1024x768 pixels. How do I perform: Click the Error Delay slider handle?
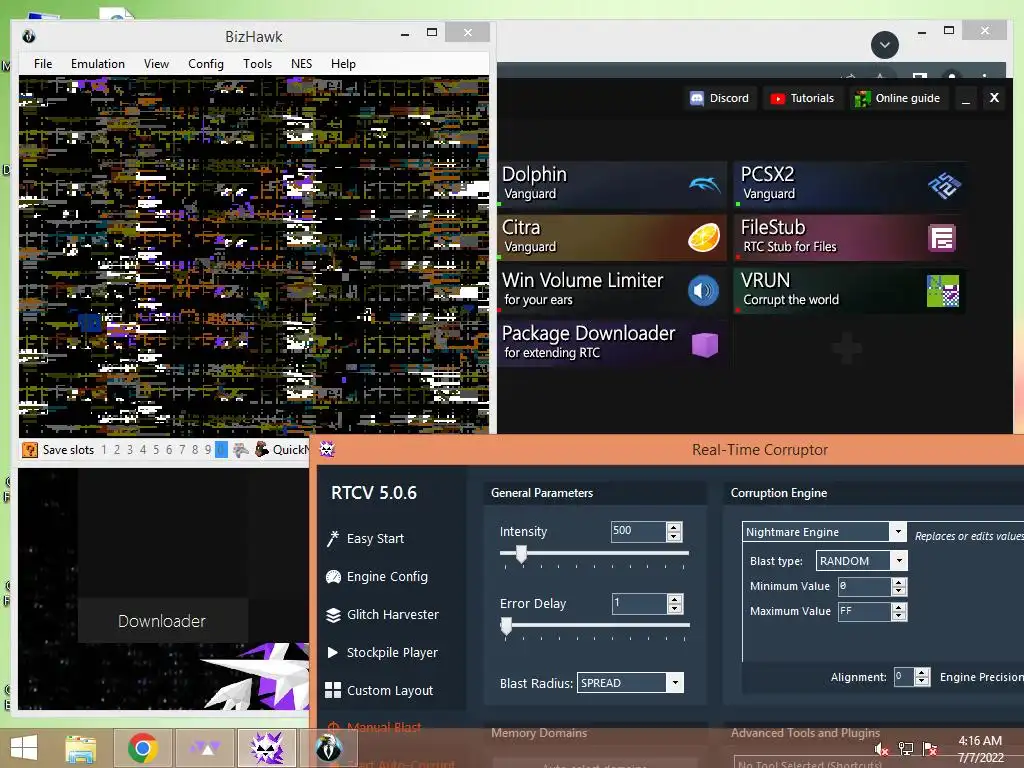[506, 626]
